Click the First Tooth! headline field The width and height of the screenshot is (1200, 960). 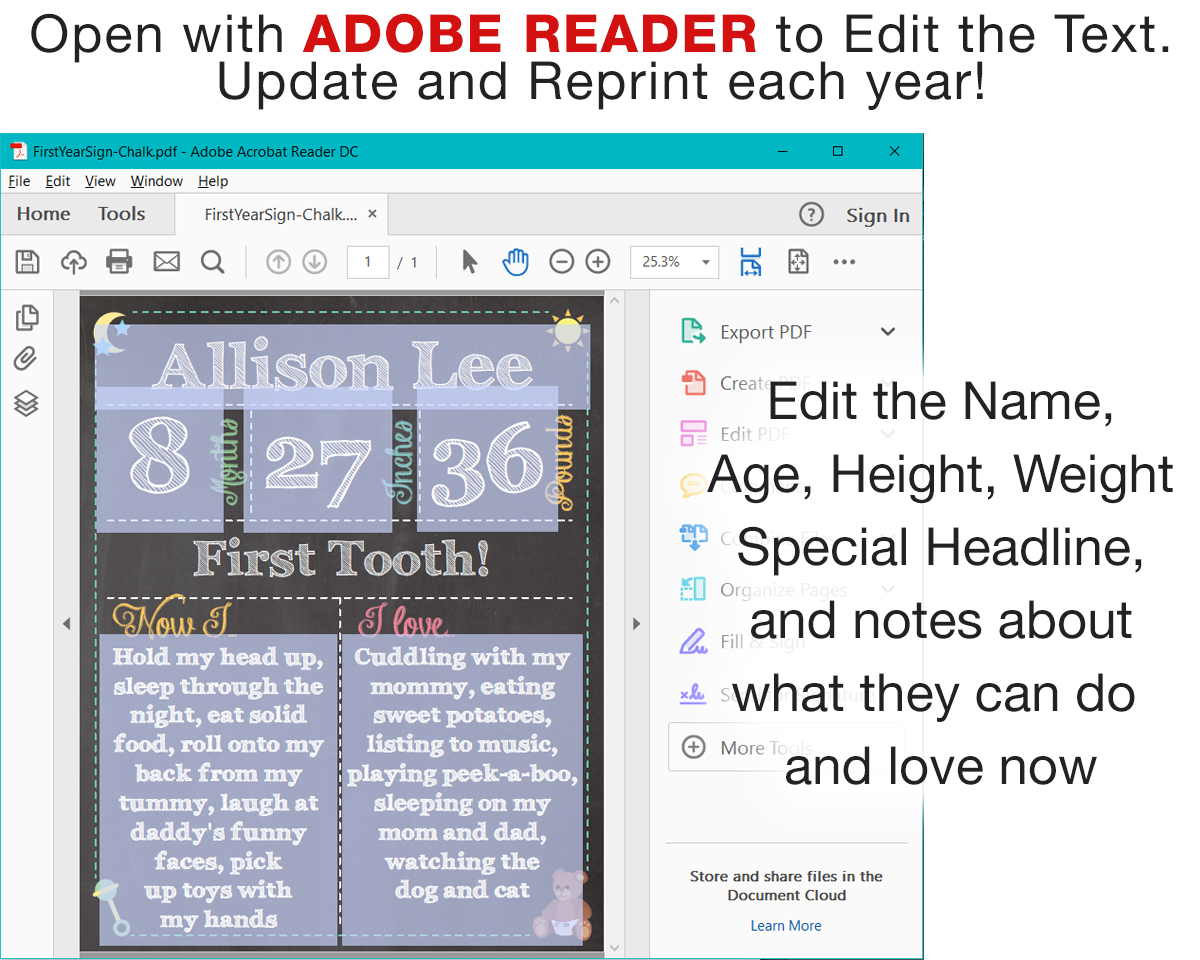(340, 558)
